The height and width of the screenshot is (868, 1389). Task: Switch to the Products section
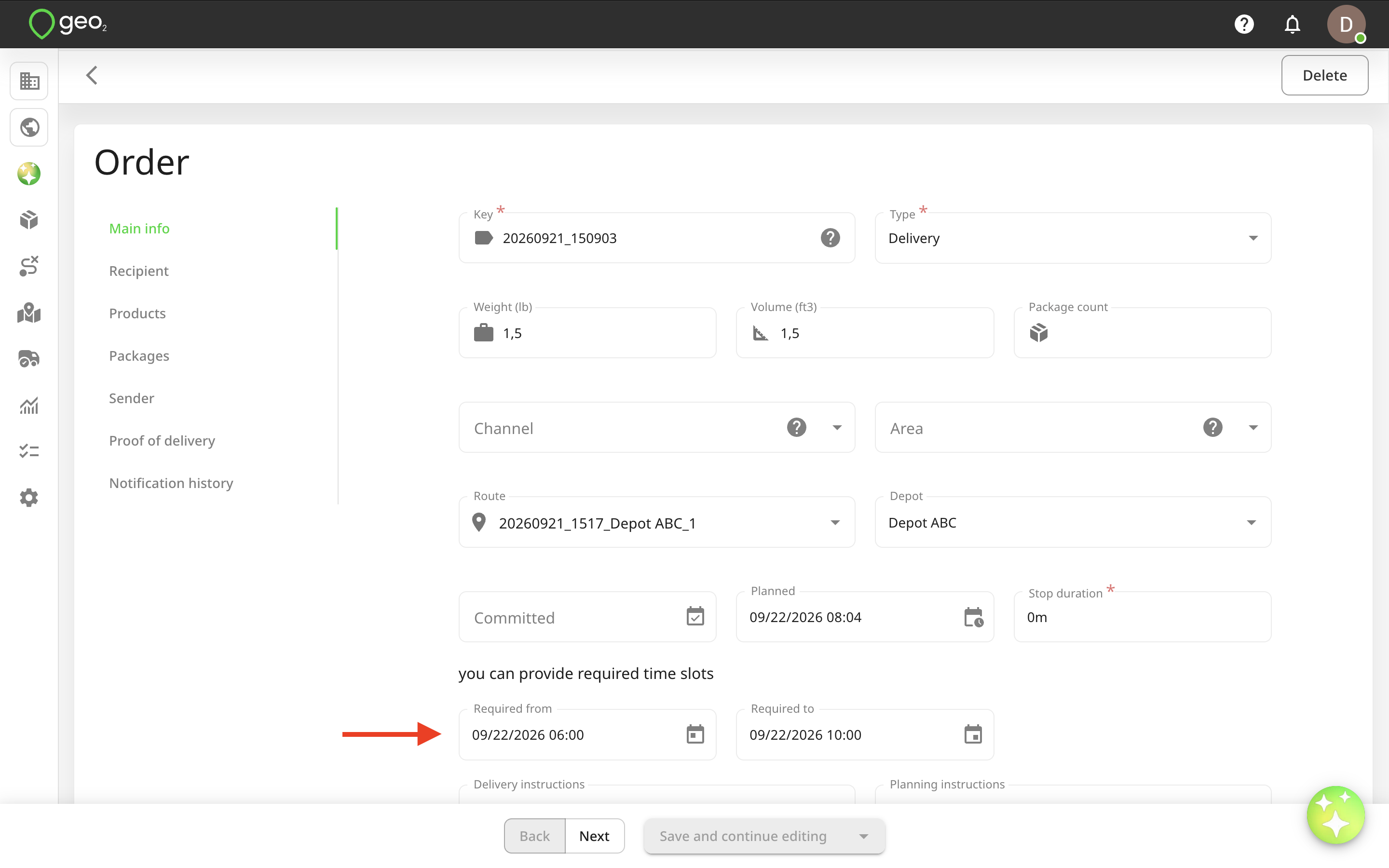tap(137, 313)
